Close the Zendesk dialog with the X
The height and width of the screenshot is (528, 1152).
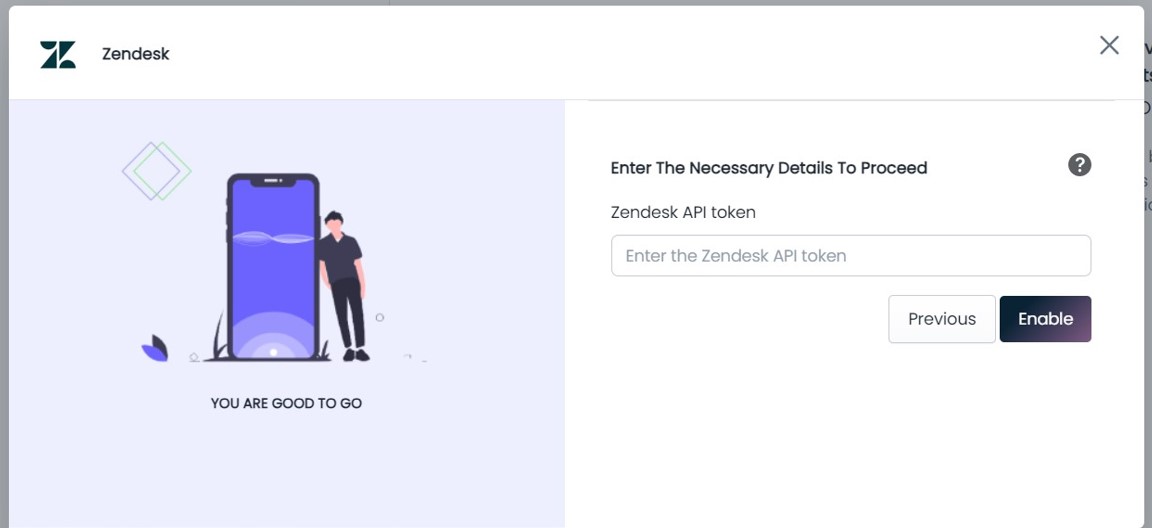point(1109,45)
